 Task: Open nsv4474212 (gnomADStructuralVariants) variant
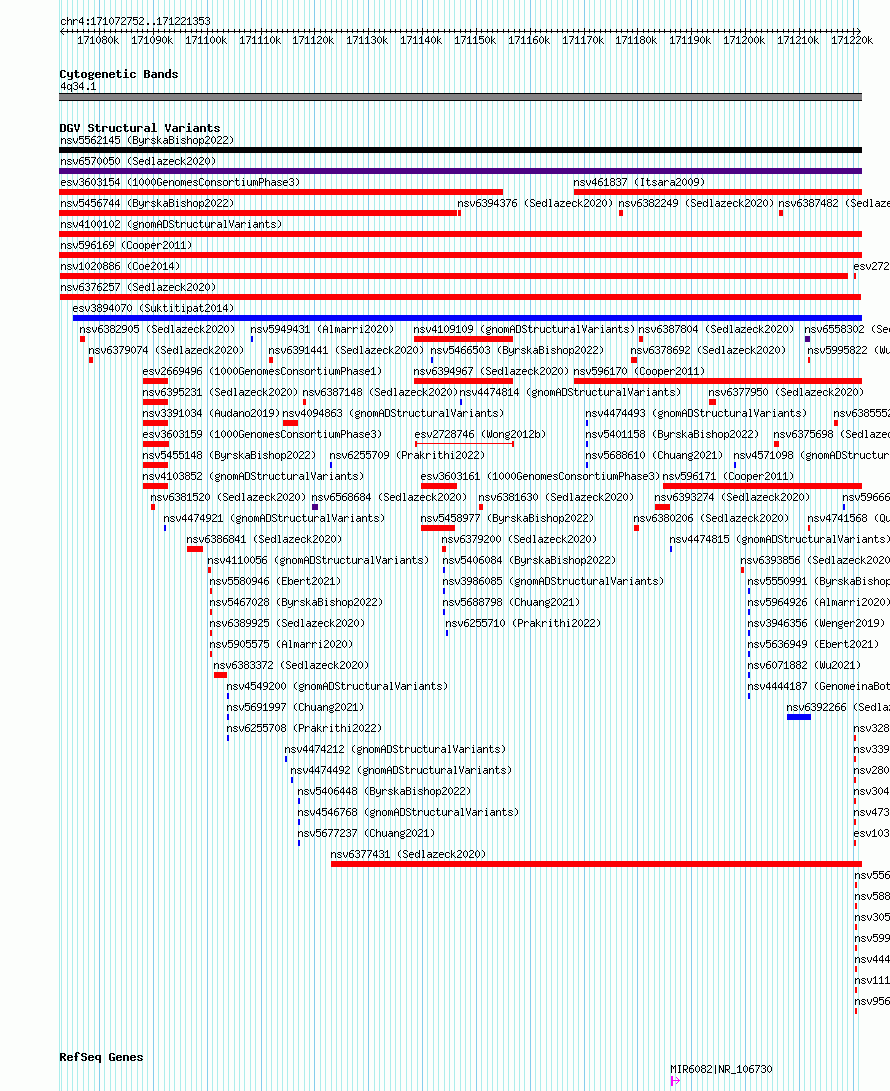395,749
